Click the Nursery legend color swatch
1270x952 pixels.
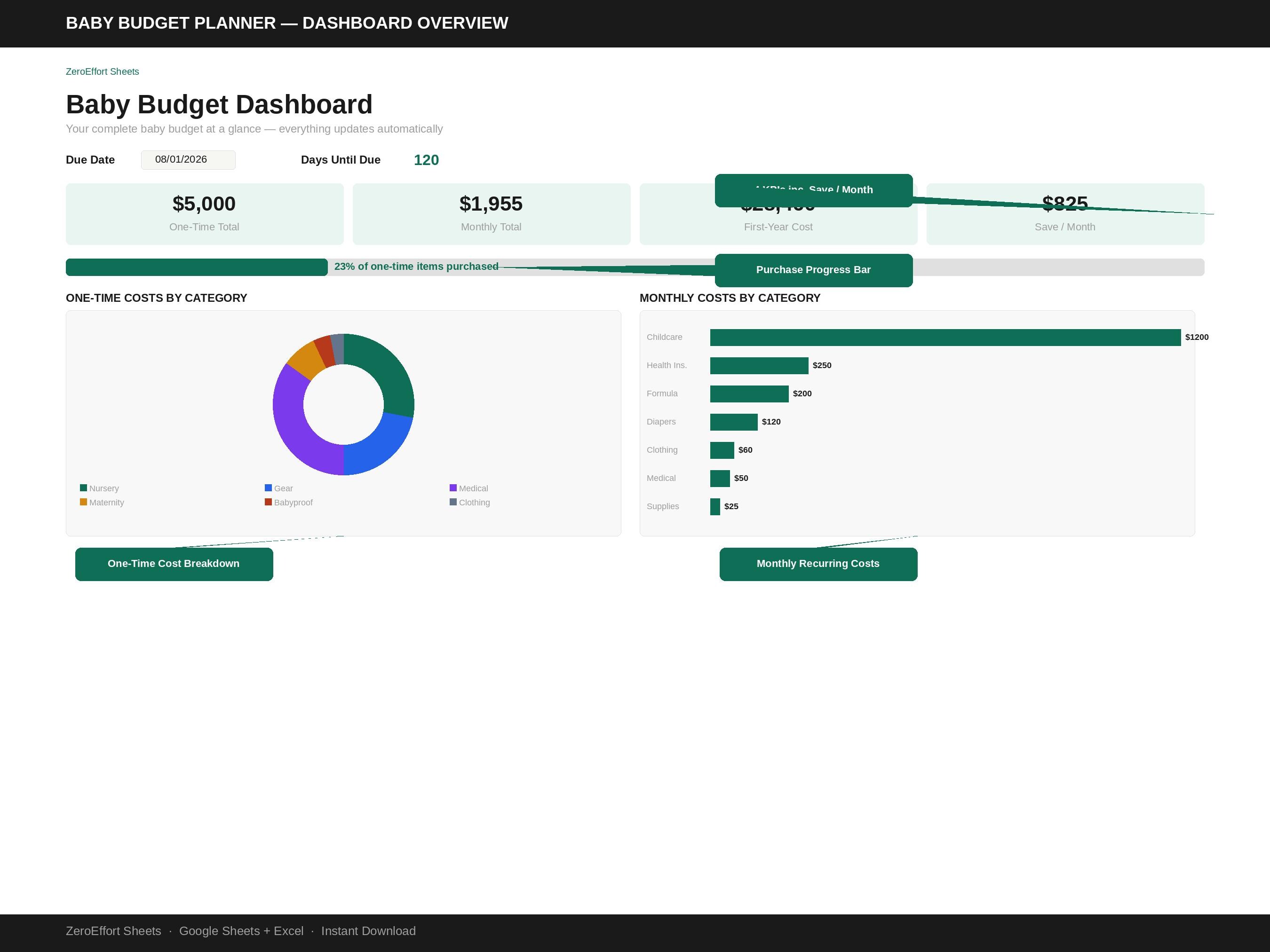[83, 488]
